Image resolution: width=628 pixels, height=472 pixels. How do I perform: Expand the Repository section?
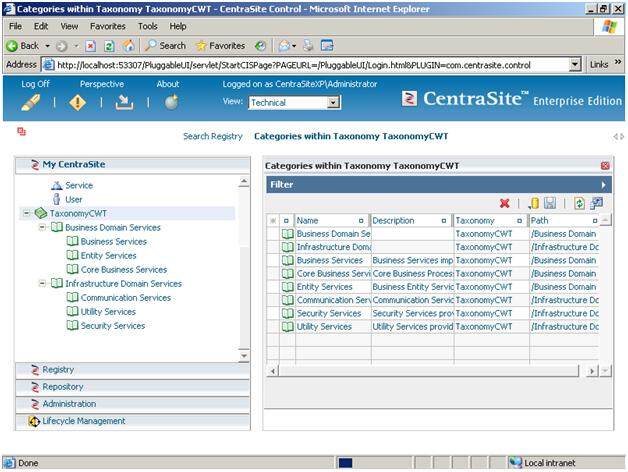[x=132, y=387]
